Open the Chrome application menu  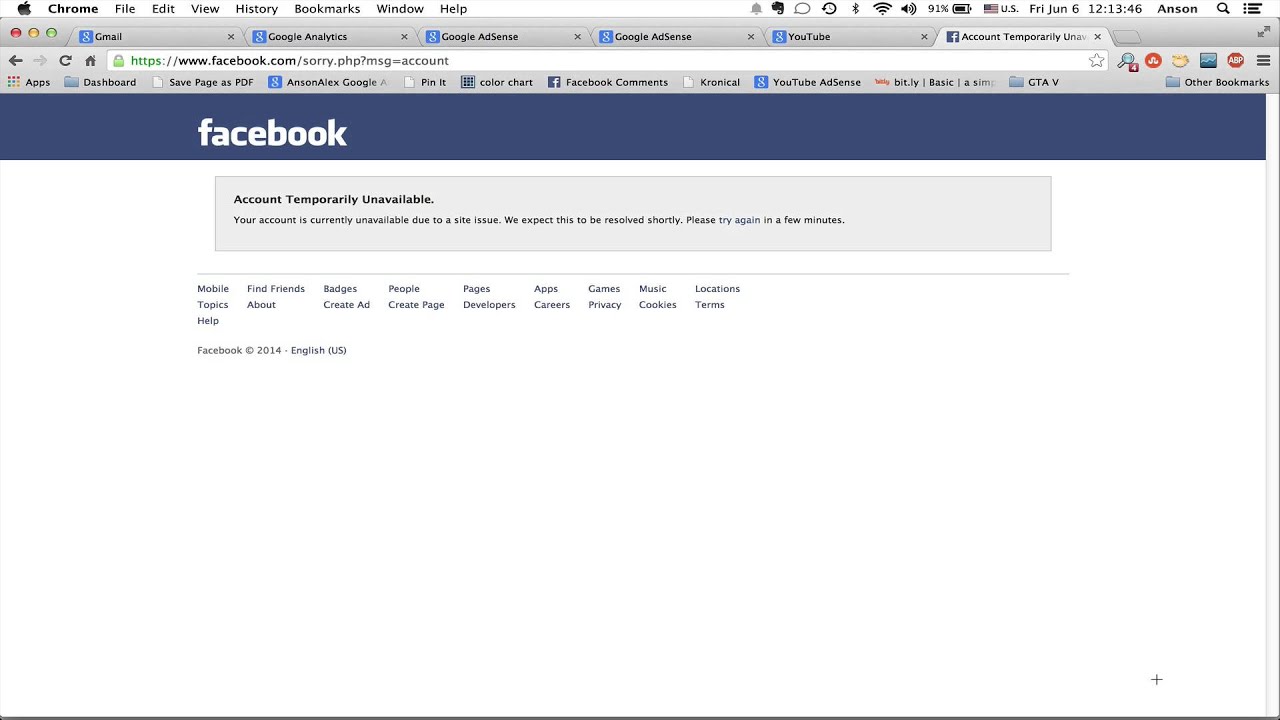click(73, 8)
